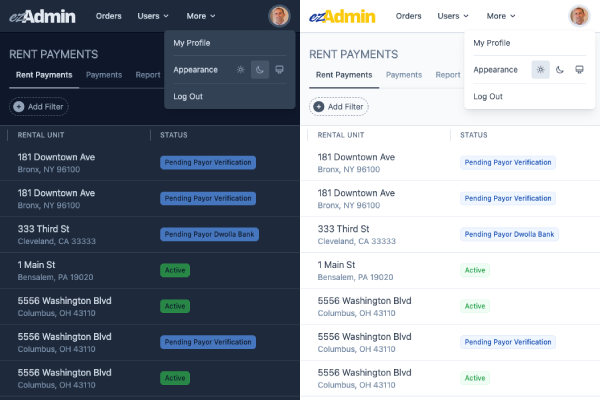Expand Users dropdown in light panel
600x400 pixels.
(x=453, y=16)
